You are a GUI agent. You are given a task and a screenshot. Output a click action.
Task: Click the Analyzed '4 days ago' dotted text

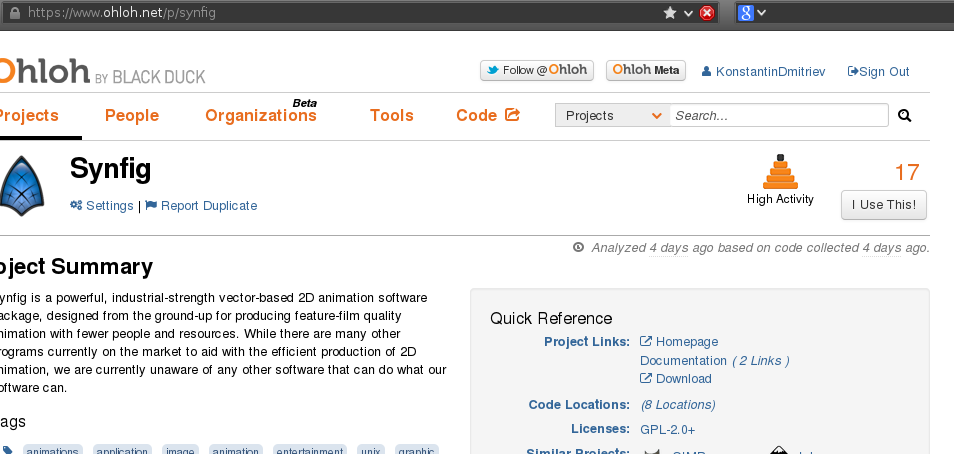pos(668,248)
